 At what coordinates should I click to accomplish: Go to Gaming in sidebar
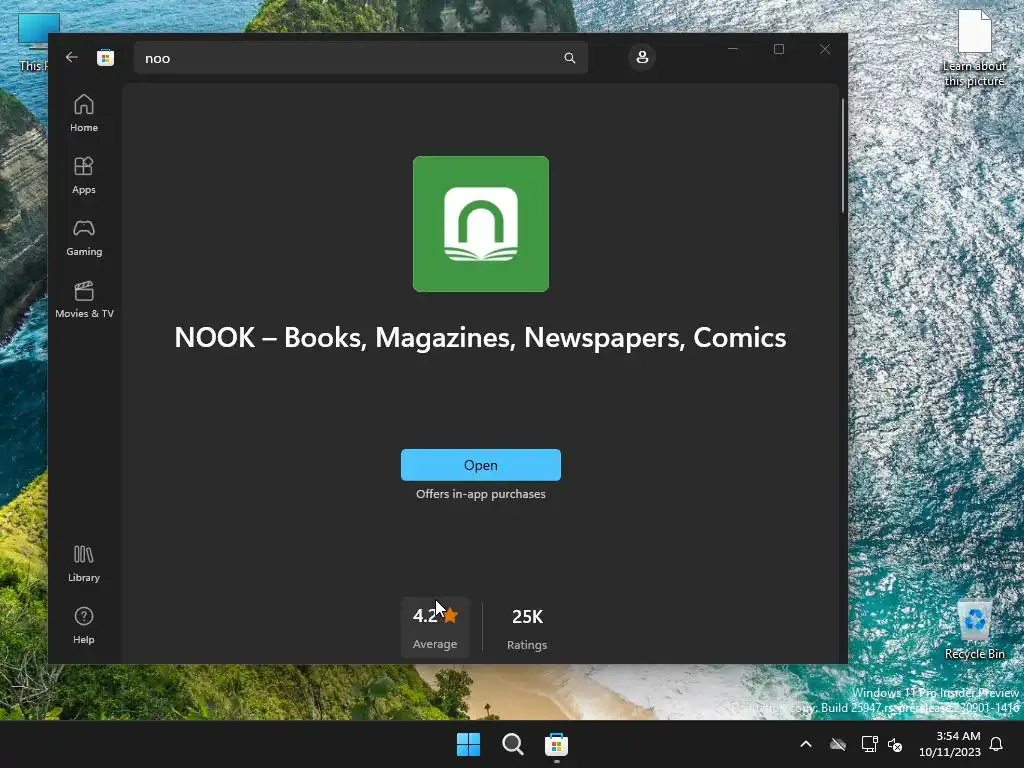(x=84, y=237)
